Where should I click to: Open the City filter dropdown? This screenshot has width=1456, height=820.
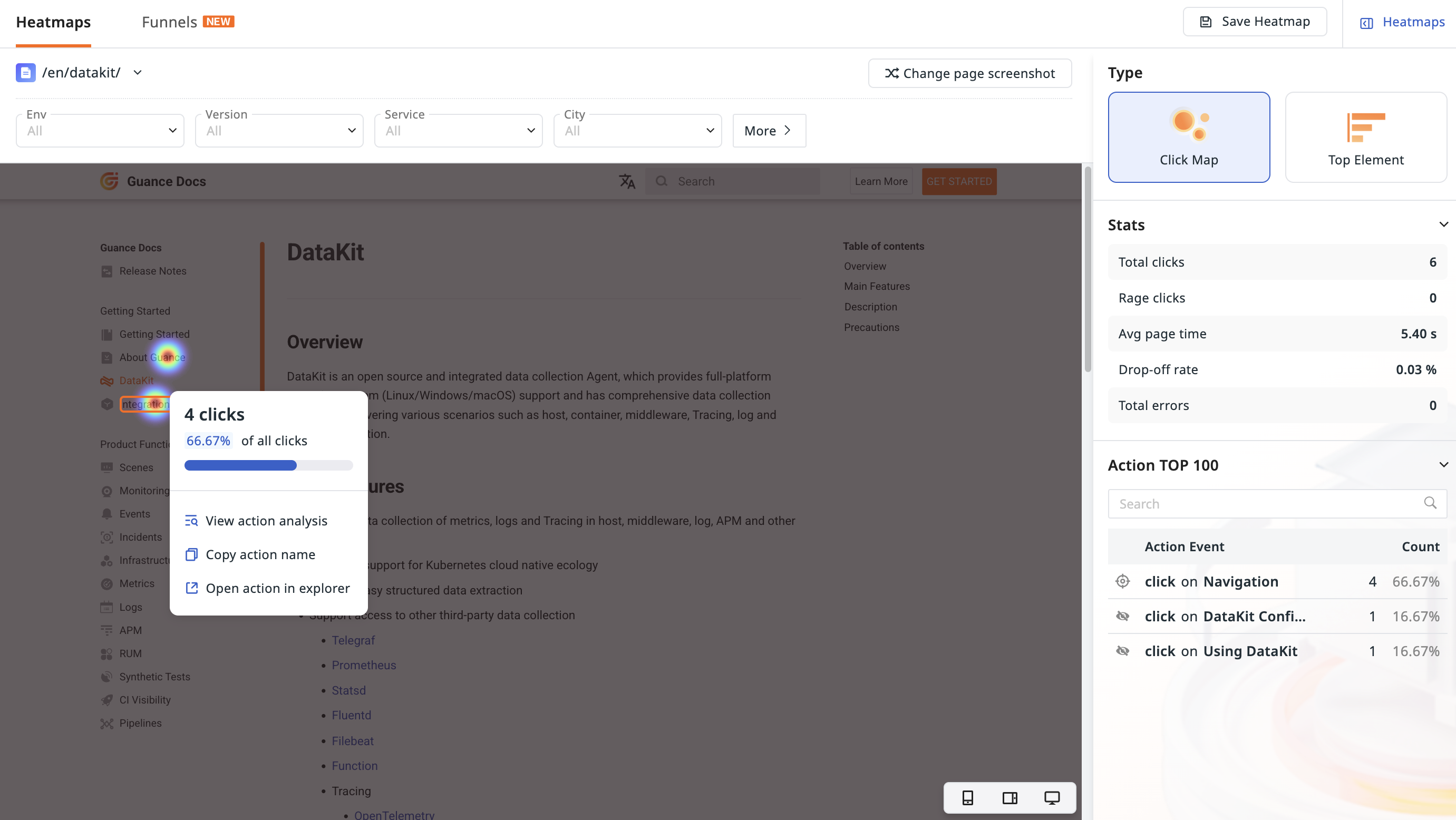637,131
